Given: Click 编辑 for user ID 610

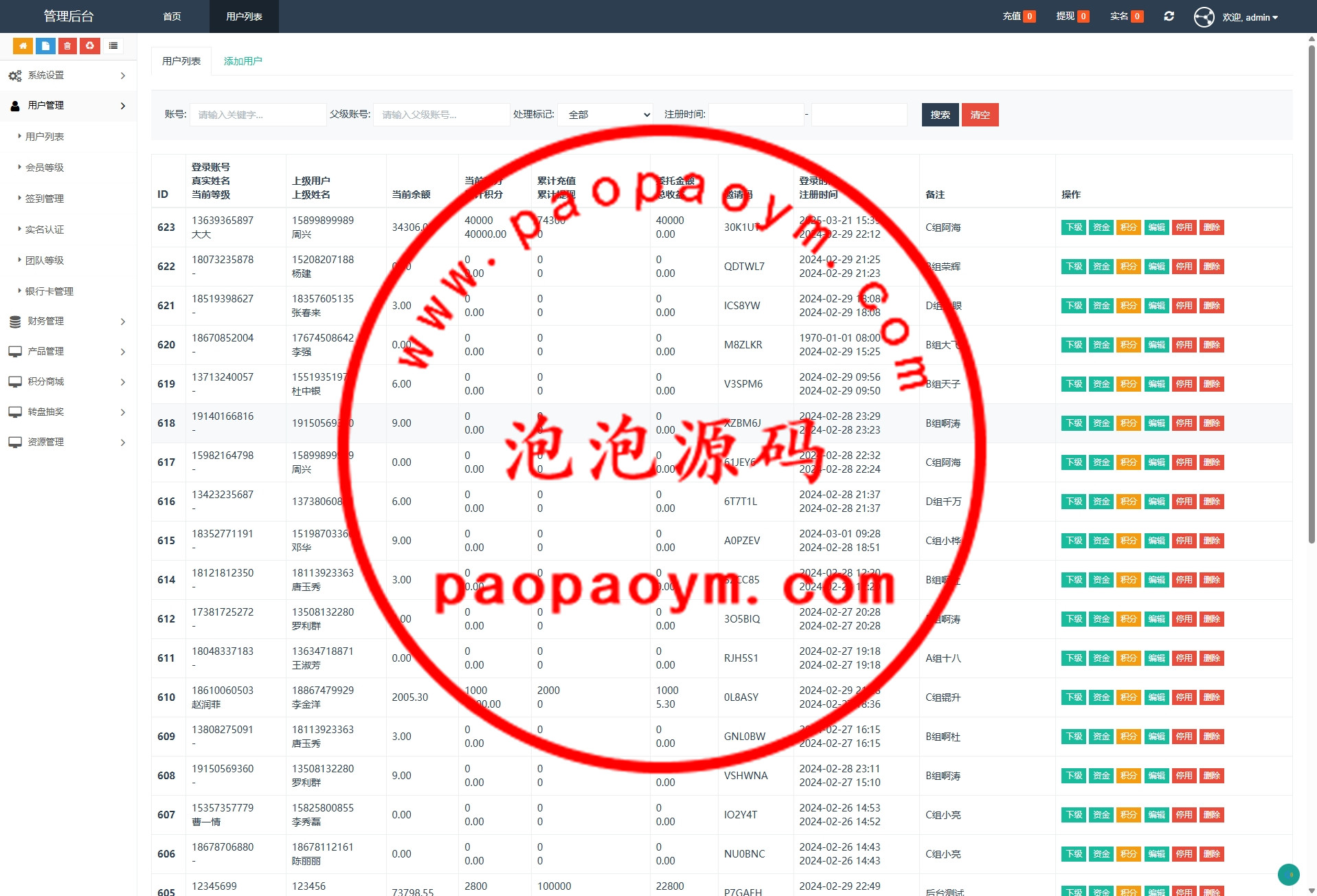Looking at the screenshot, I should click(x=1157, y=697).
